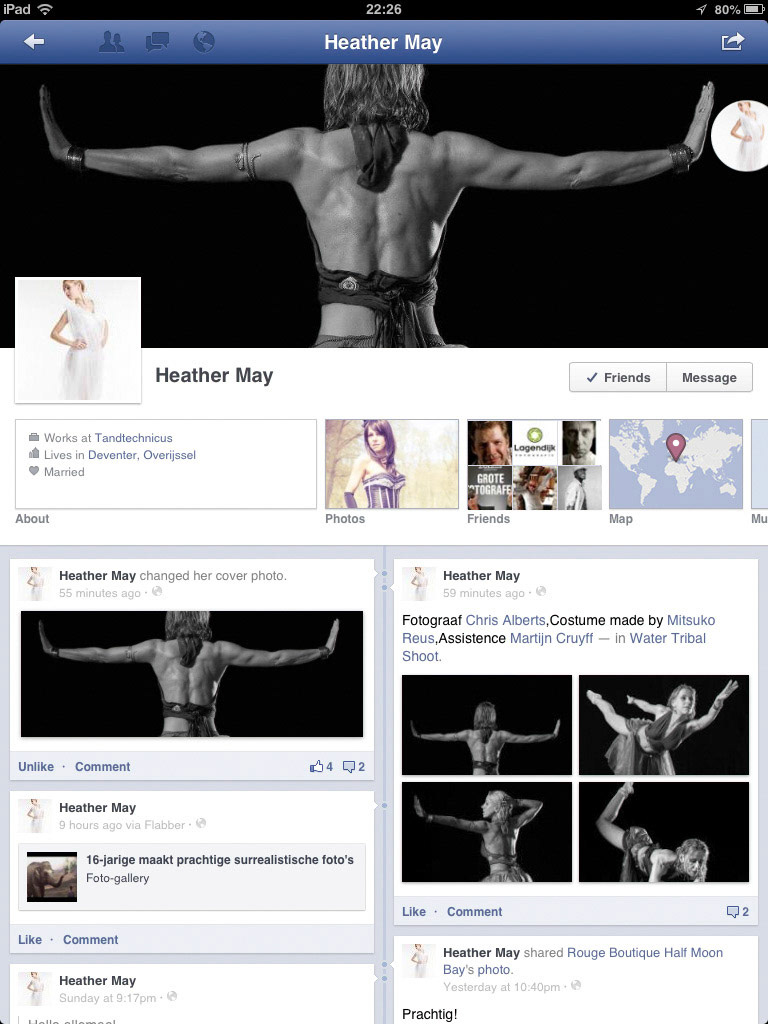Click the Sunday at 9:17pm timestamp

[108, 998]
